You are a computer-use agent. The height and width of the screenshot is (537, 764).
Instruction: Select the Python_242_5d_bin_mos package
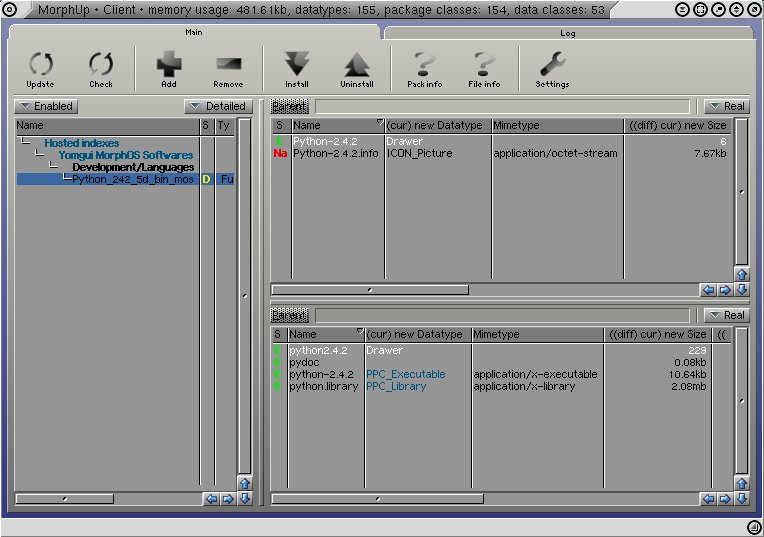tap(126, 179)
